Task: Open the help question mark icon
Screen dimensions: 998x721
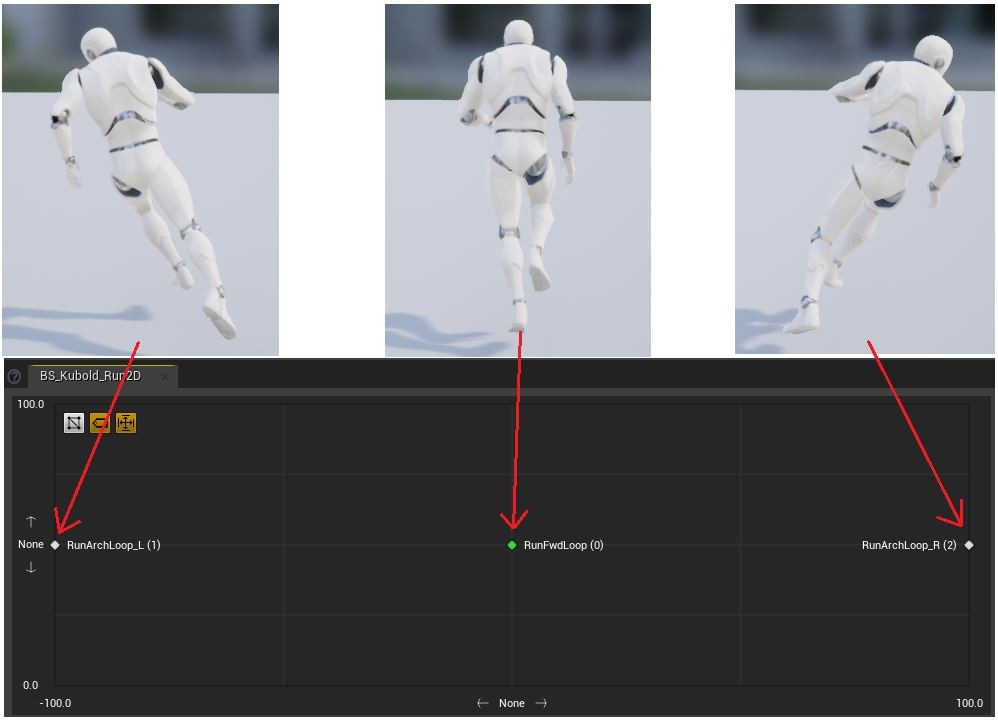Action: coord(13,377)
